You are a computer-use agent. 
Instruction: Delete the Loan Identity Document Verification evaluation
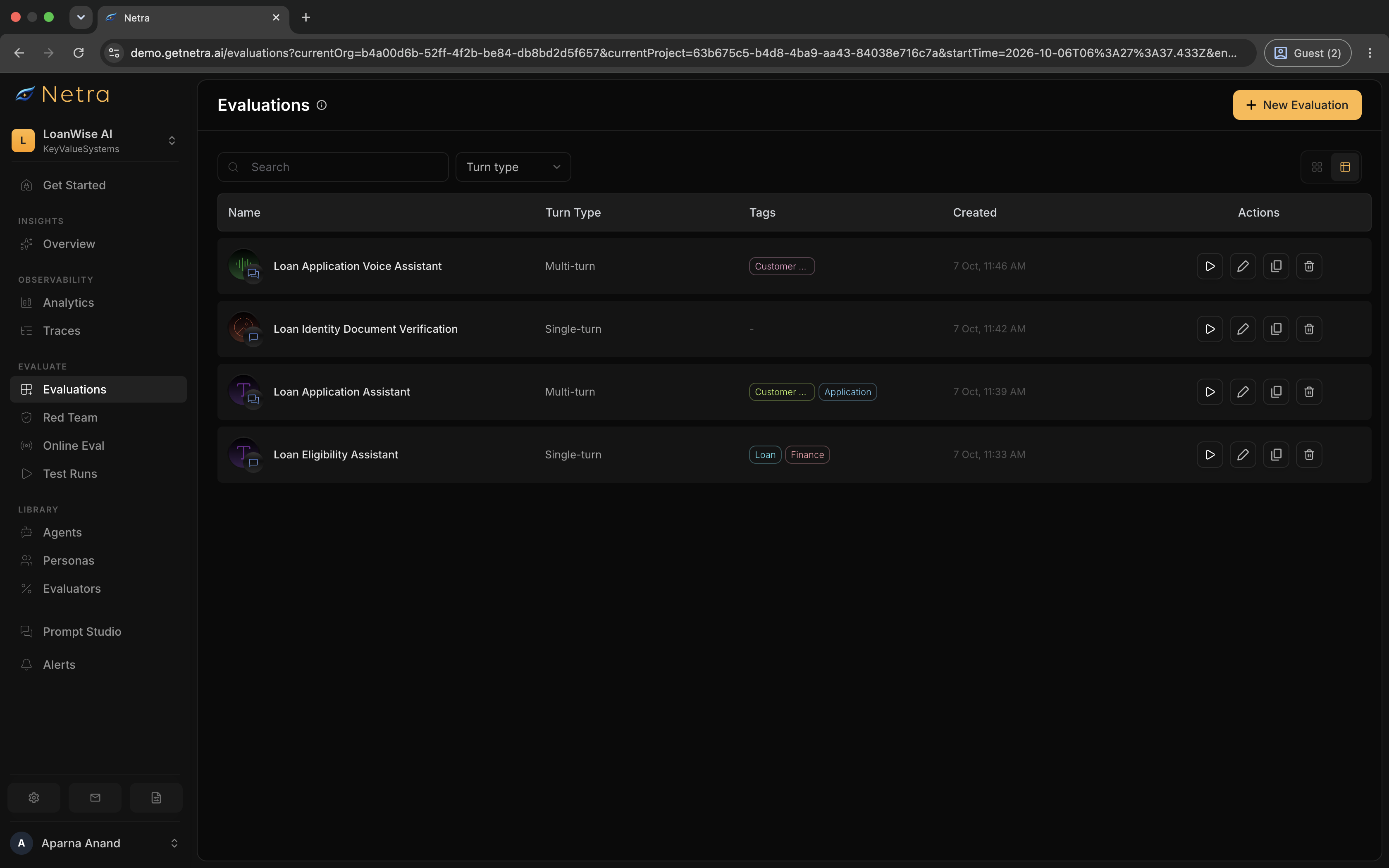[x=1309, y=329]
